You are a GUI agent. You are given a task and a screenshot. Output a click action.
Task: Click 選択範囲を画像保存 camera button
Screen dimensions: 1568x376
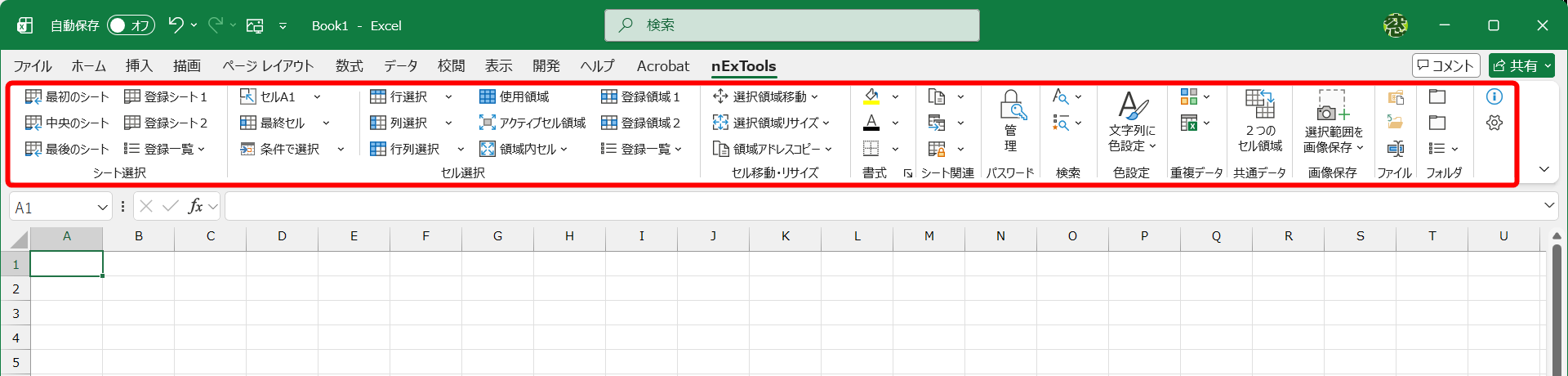pyautogui.click(x=1333, y=121)
